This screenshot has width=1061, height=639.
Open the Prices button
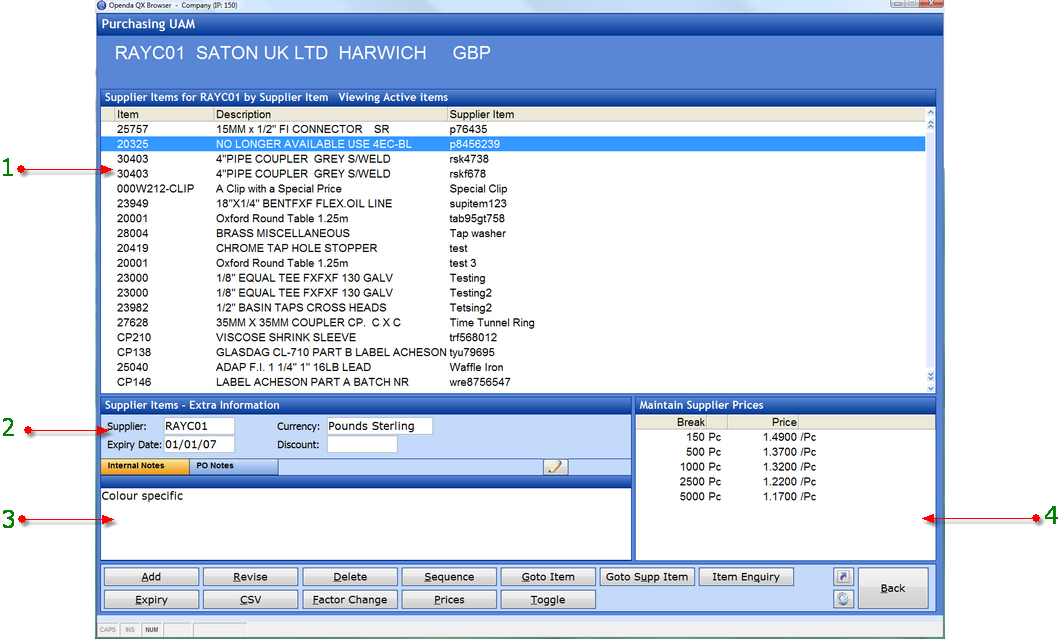(x=449, y=600)
